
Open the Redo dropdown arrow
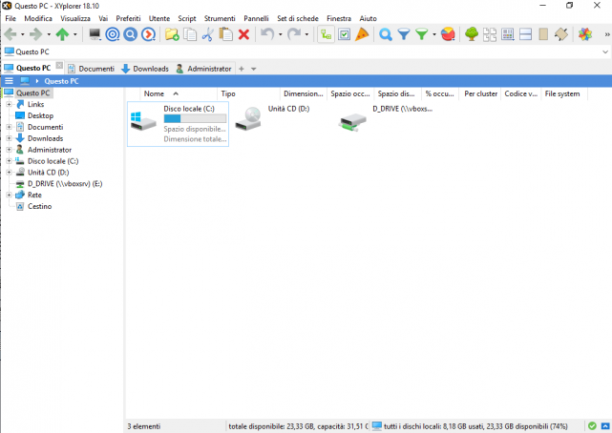307,35
